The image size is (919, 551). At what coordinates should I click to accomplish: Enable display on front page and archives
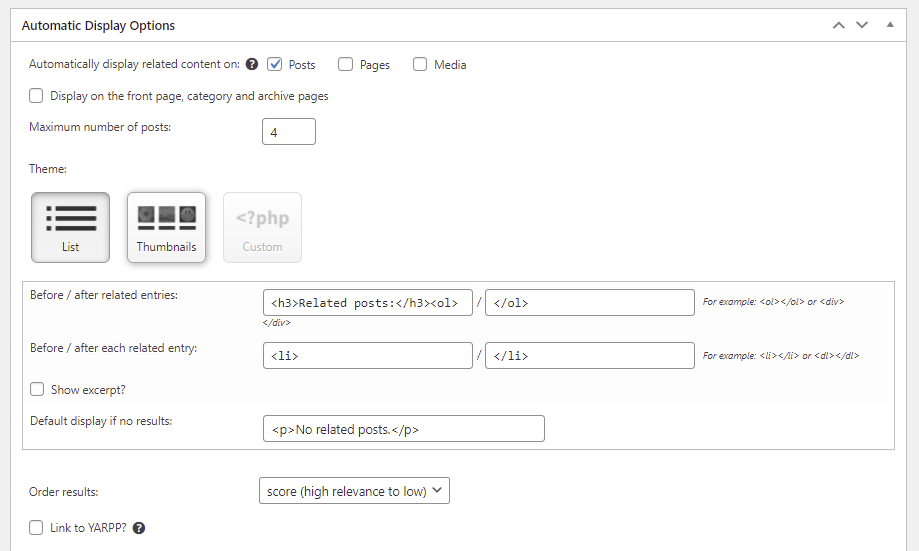click(37, 96)
